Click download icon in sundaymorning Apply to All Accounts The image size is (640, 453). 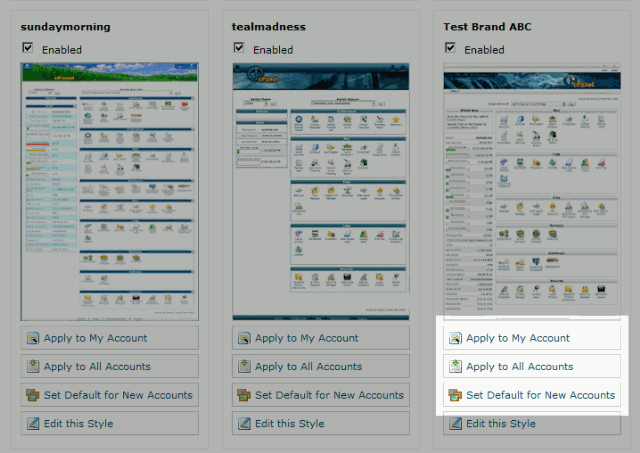pyautogui.click(x=33, y=366)
